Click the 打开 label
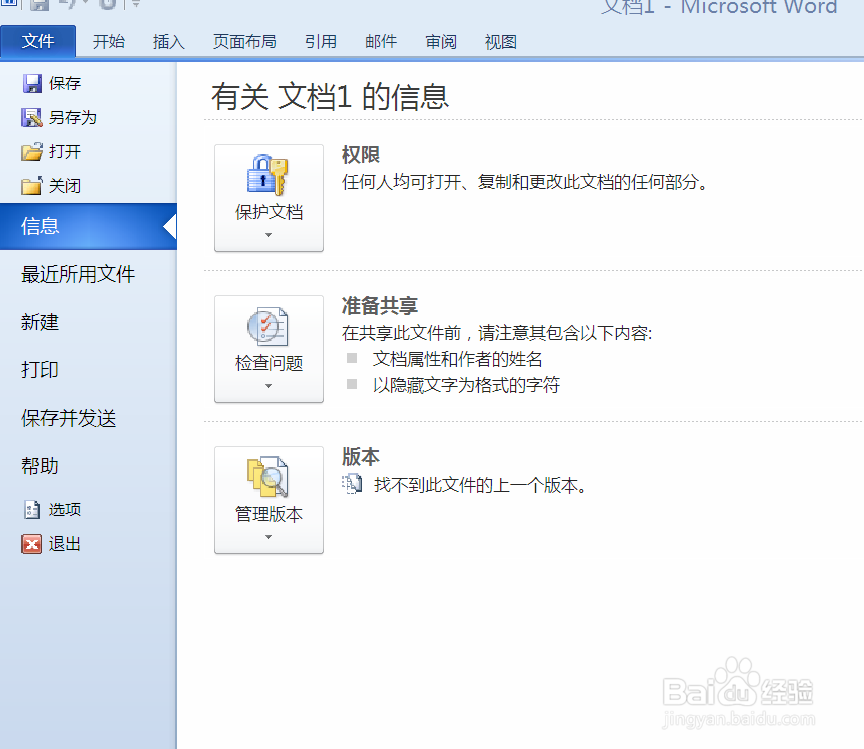Screen dimensions: 864x749 pos(64,152)
